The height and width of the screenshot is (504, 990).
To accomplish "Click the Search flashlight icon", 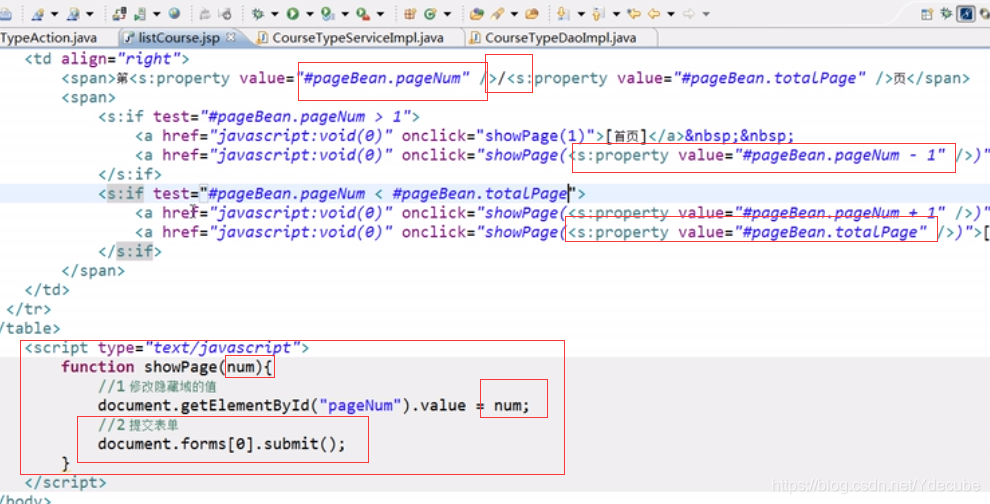I will coord(498,13).
